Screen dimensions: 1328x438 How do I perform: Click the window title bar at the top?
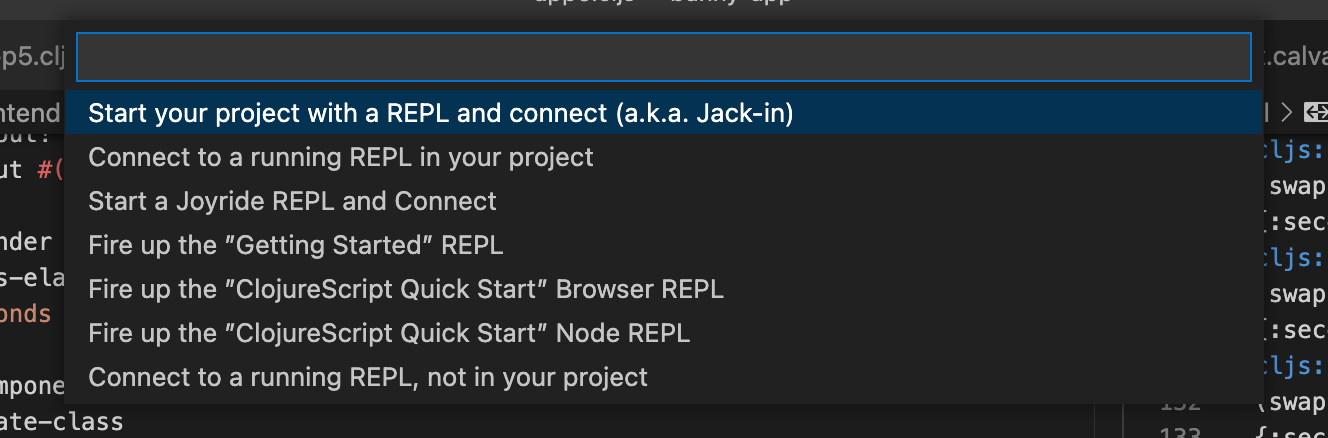pos(663,8)
